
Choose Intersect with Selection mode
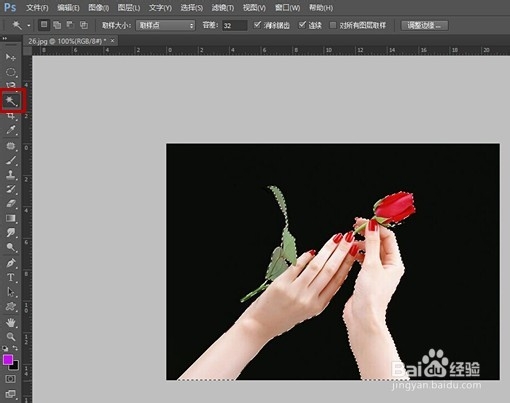tap(84, 25)
